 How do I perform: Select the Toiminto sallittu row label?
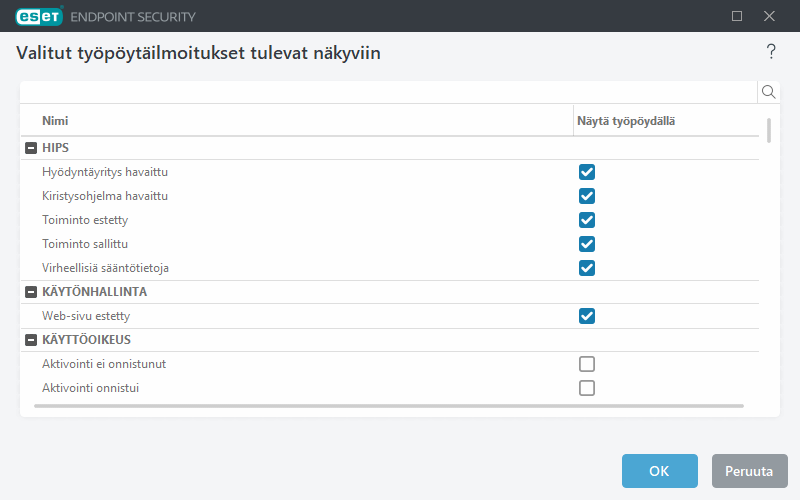[85, 244]
